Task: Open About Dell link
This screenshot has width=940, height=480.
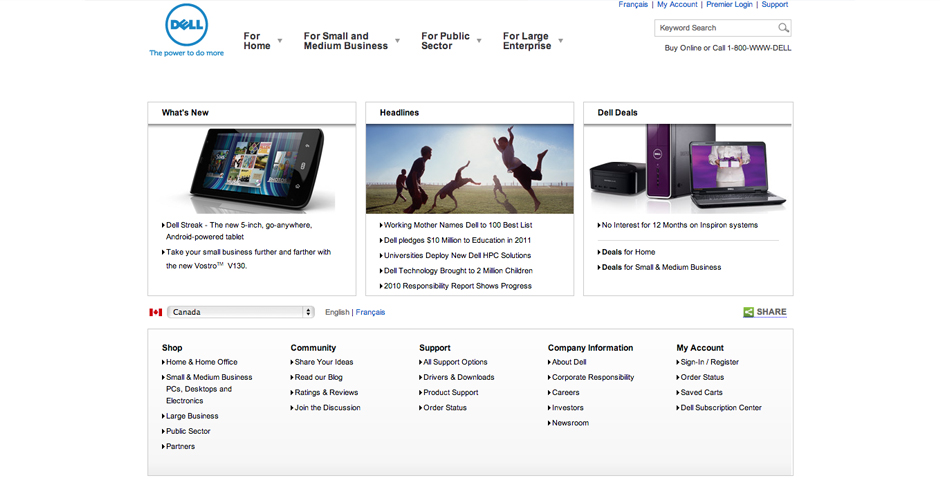Action: [568, 362]
